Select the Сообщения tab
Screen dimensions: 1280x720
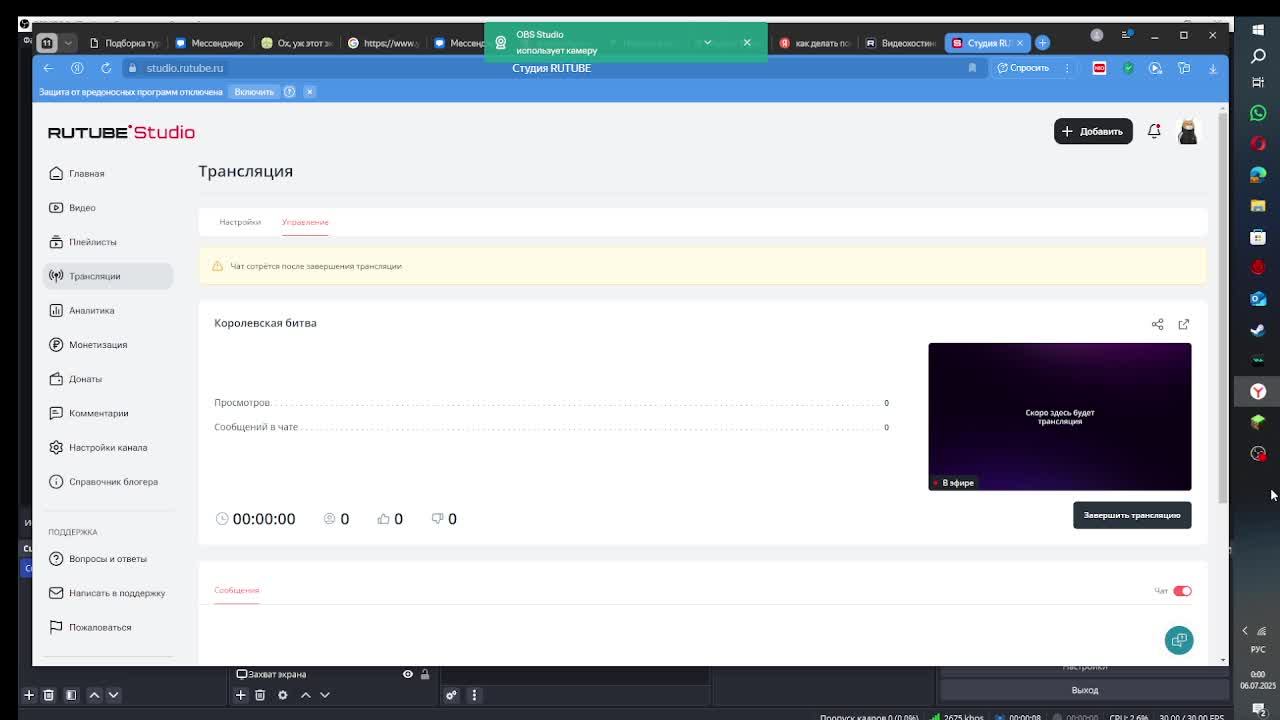tap(236, 590)
